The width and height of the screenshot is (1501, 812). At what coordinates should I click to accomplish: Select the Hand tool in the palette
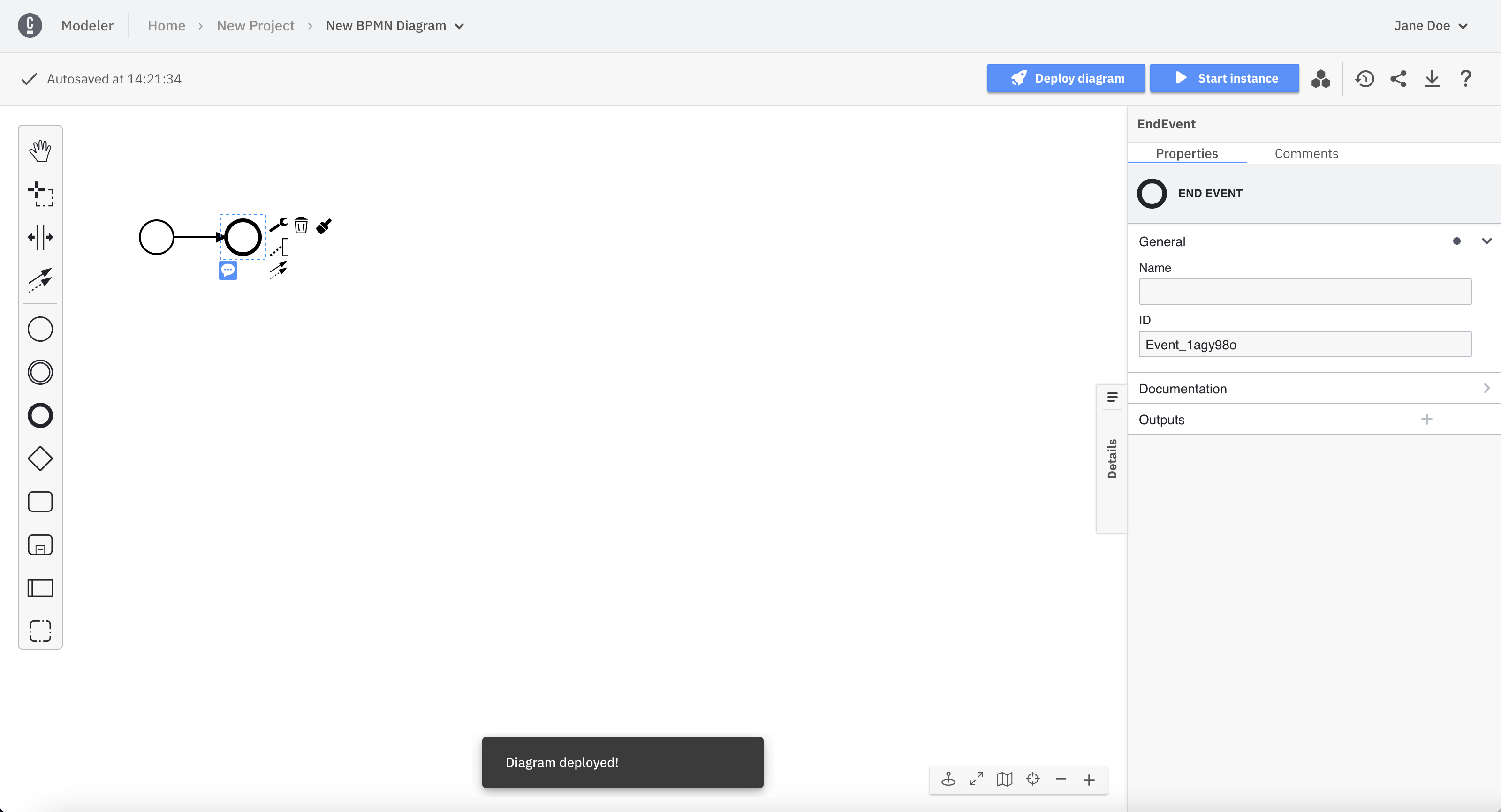point(40,150)
